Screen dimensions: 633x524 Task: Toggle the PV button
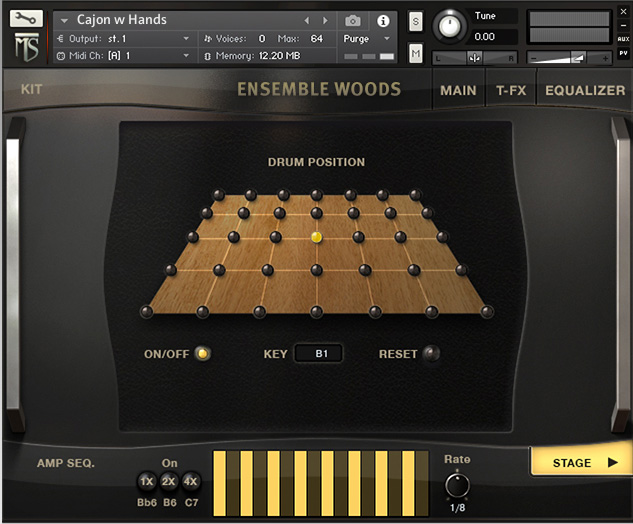pos(623,53)
